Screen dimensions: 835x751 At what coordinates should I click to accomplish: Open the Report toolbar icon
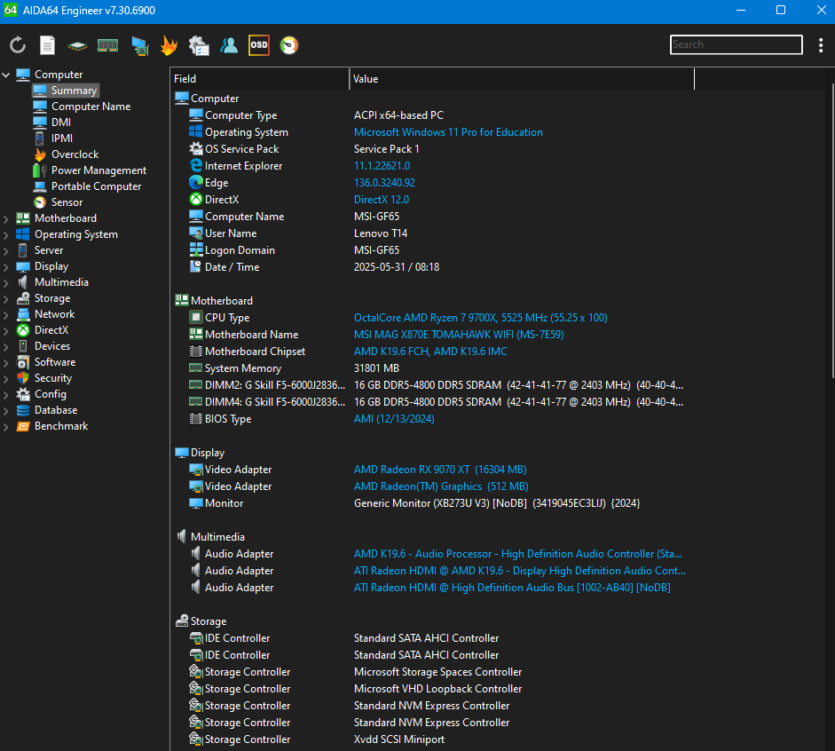47,45
